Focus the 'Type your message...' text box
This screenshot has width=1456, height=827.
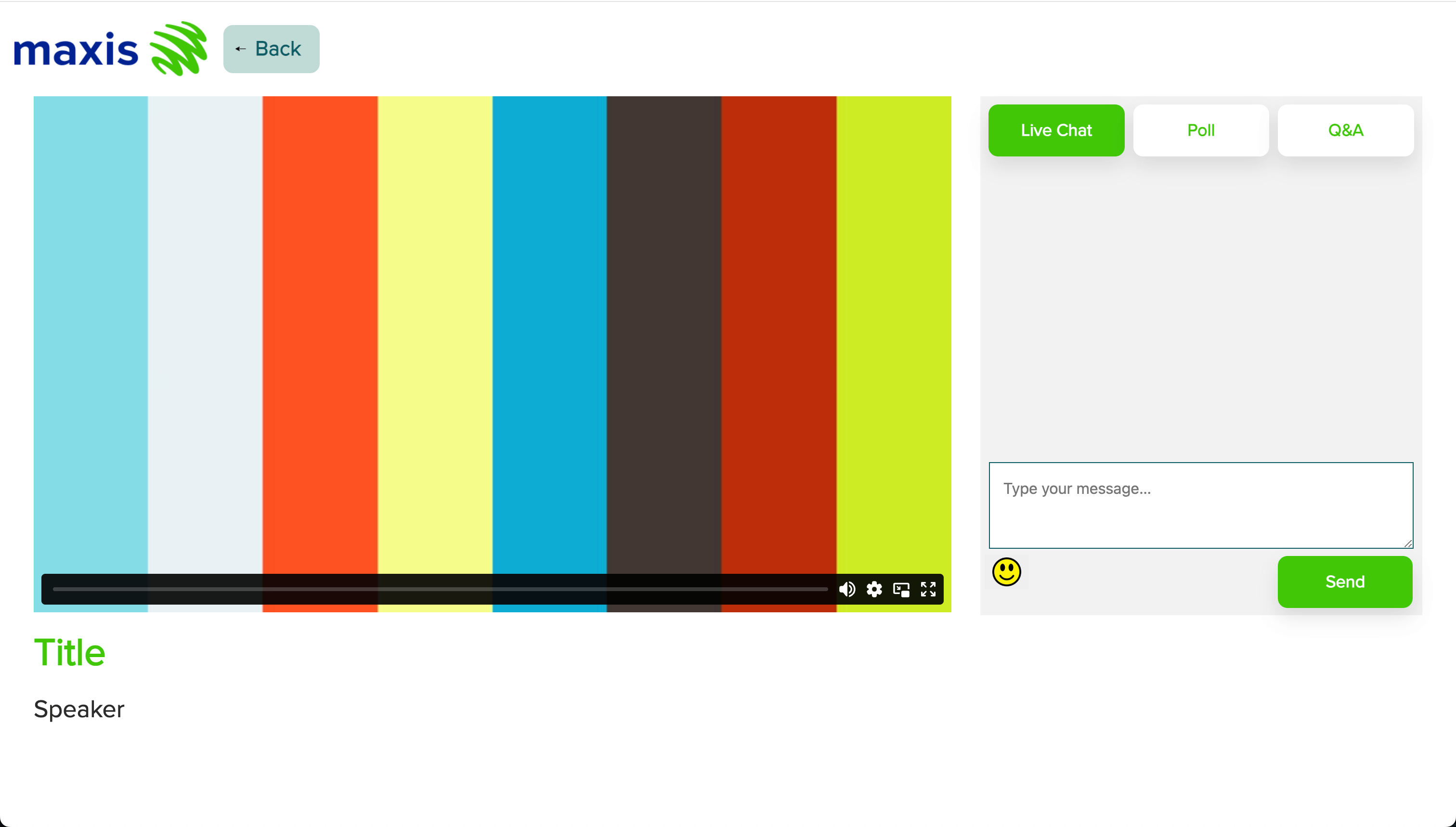coord(1200,504)
